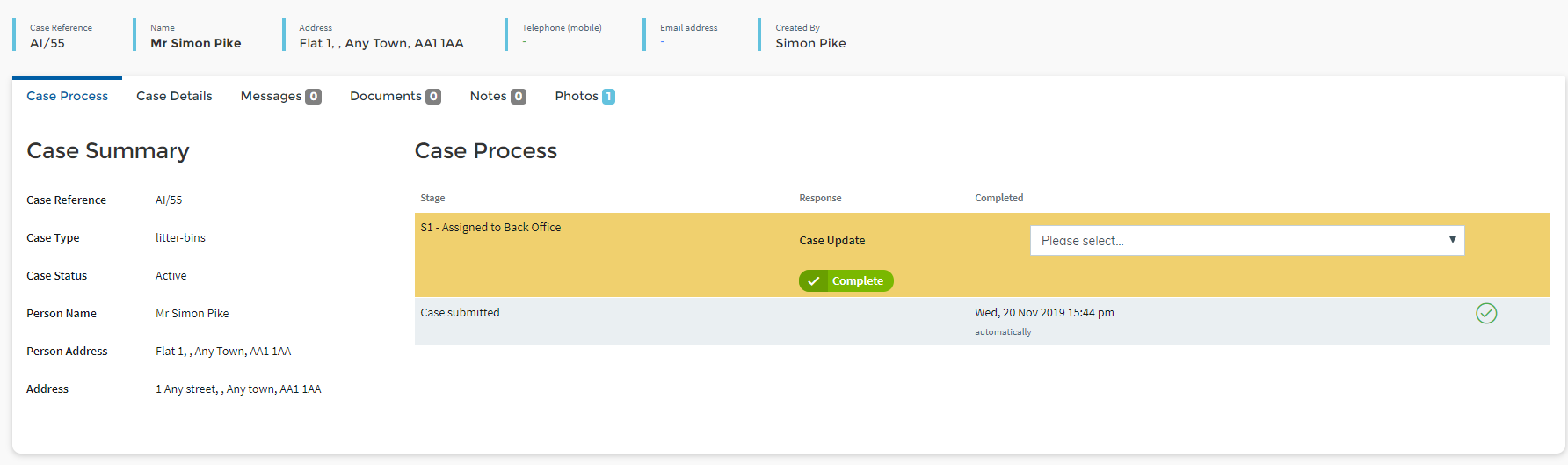Image resolution: width=1568 pixels, height=465 pixels.
Task: Click the tick icon on Complete button
Action: pos(814,281)
